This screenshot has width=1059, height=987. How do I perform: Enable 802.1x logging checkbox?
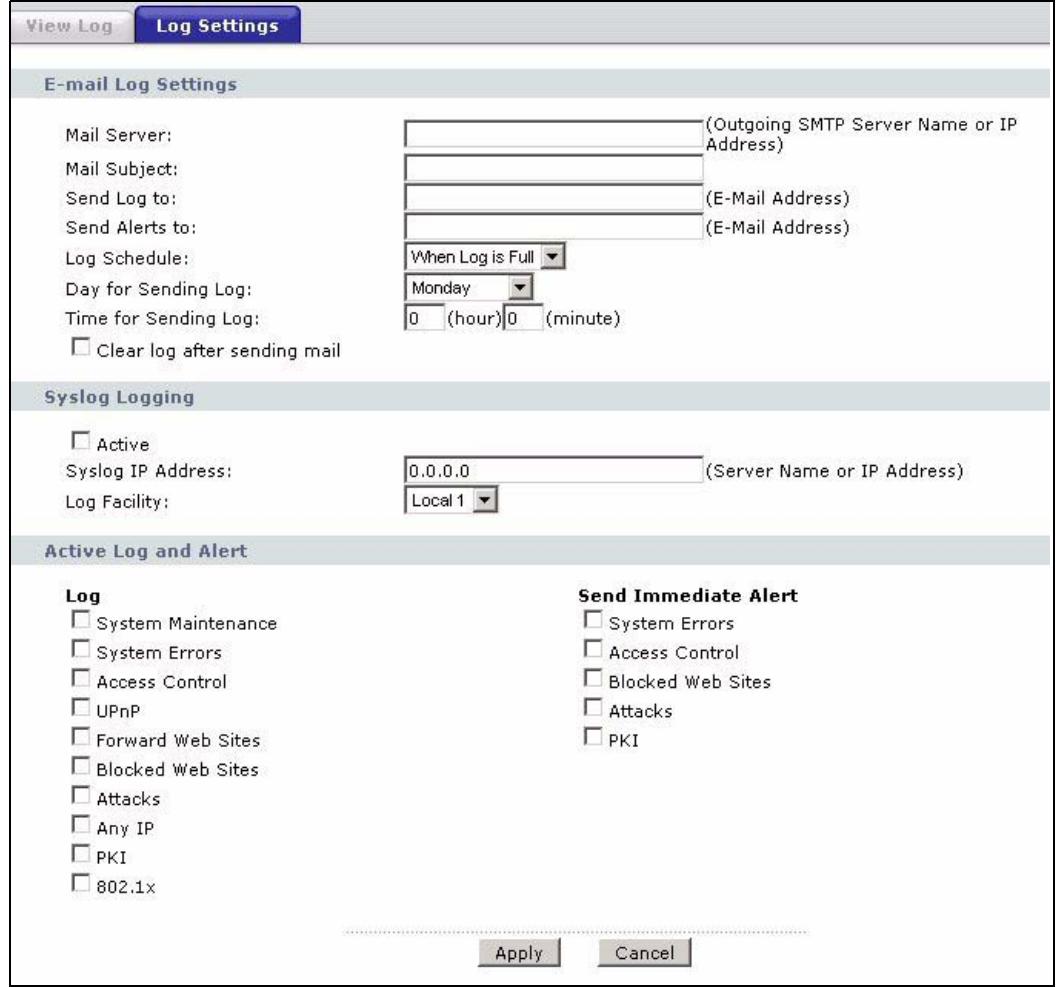pos(80,883)
